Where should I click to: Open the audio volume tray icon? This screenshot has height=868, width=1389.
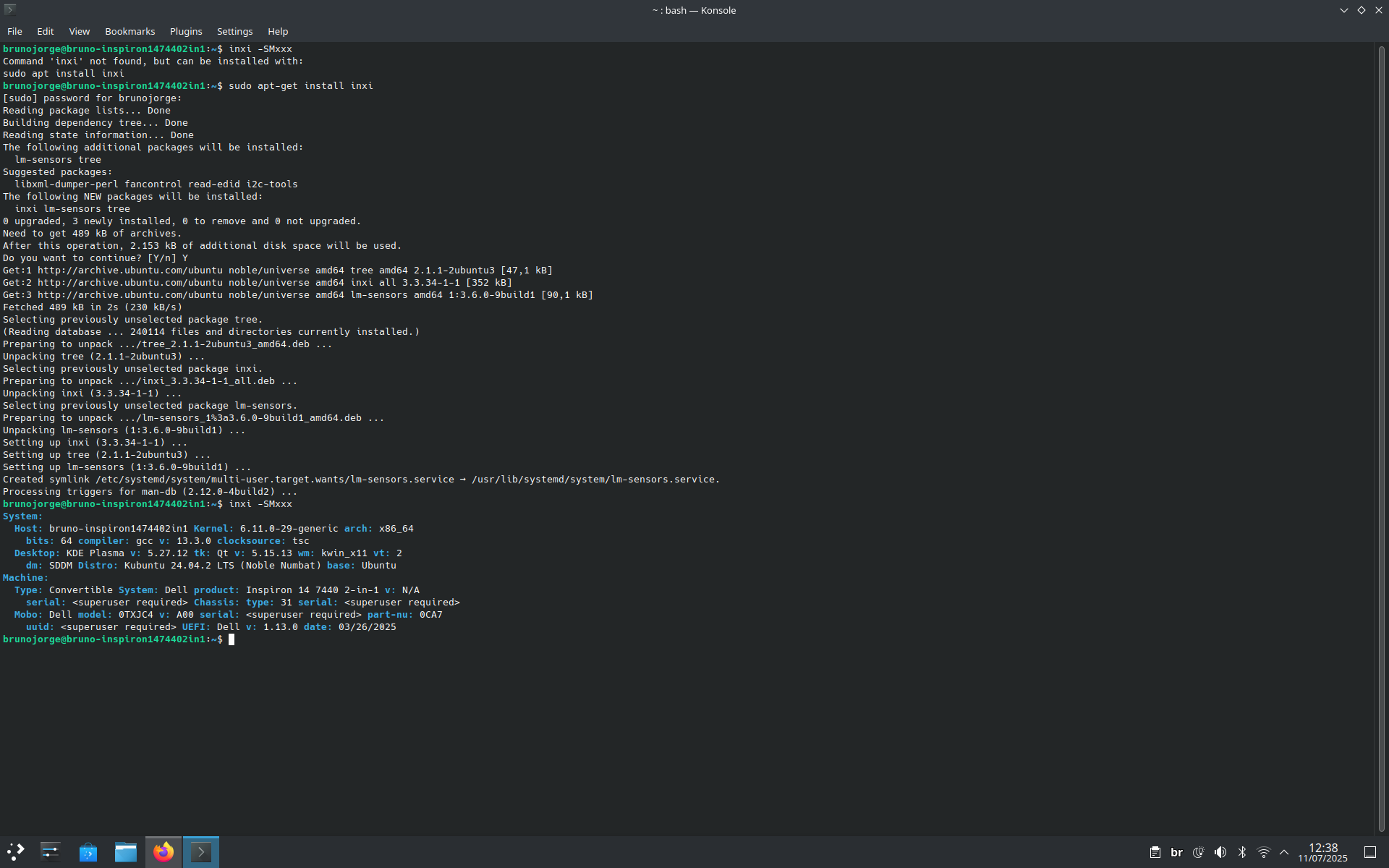click(x=1220, y=852)
